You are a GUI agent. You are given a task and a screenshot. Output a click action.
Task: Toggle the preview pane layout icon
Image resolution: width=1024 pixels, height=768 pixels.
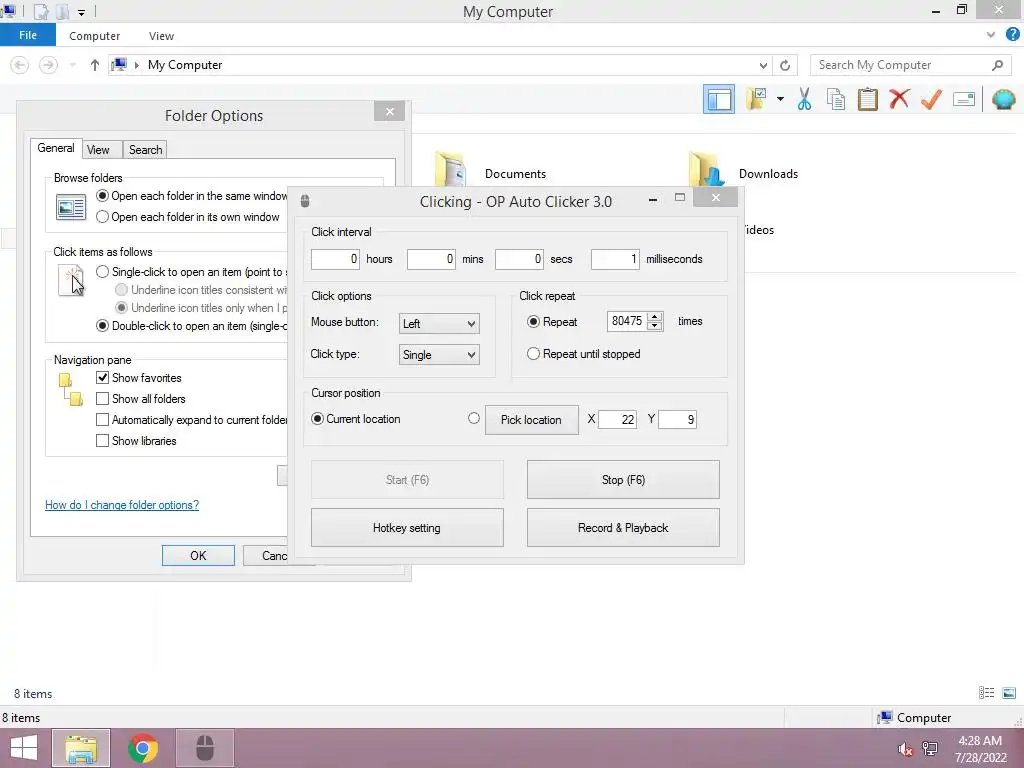coord(718,99)
